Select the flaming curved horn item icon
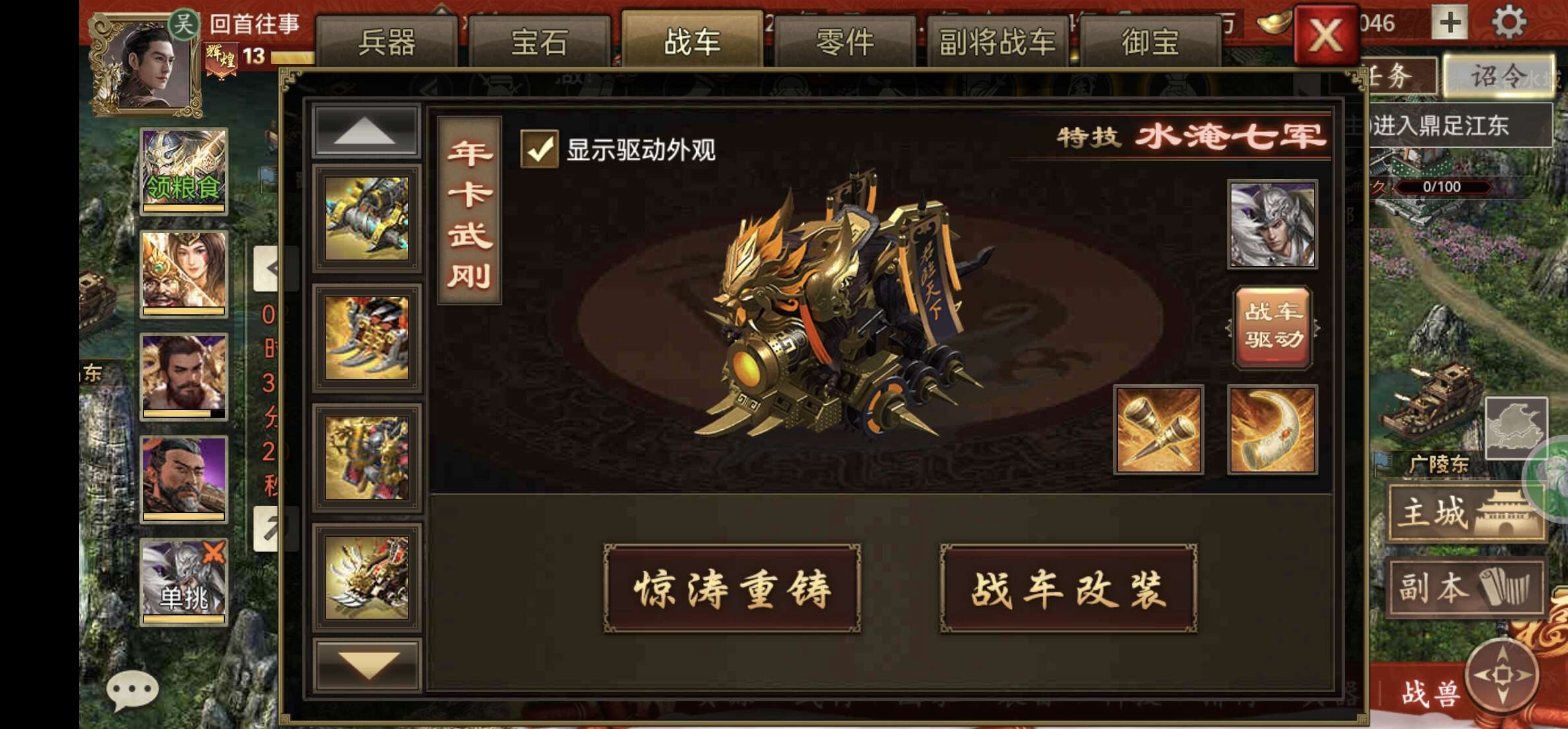This screenshot has width=1568, height=729. [x=1272, y=430]
